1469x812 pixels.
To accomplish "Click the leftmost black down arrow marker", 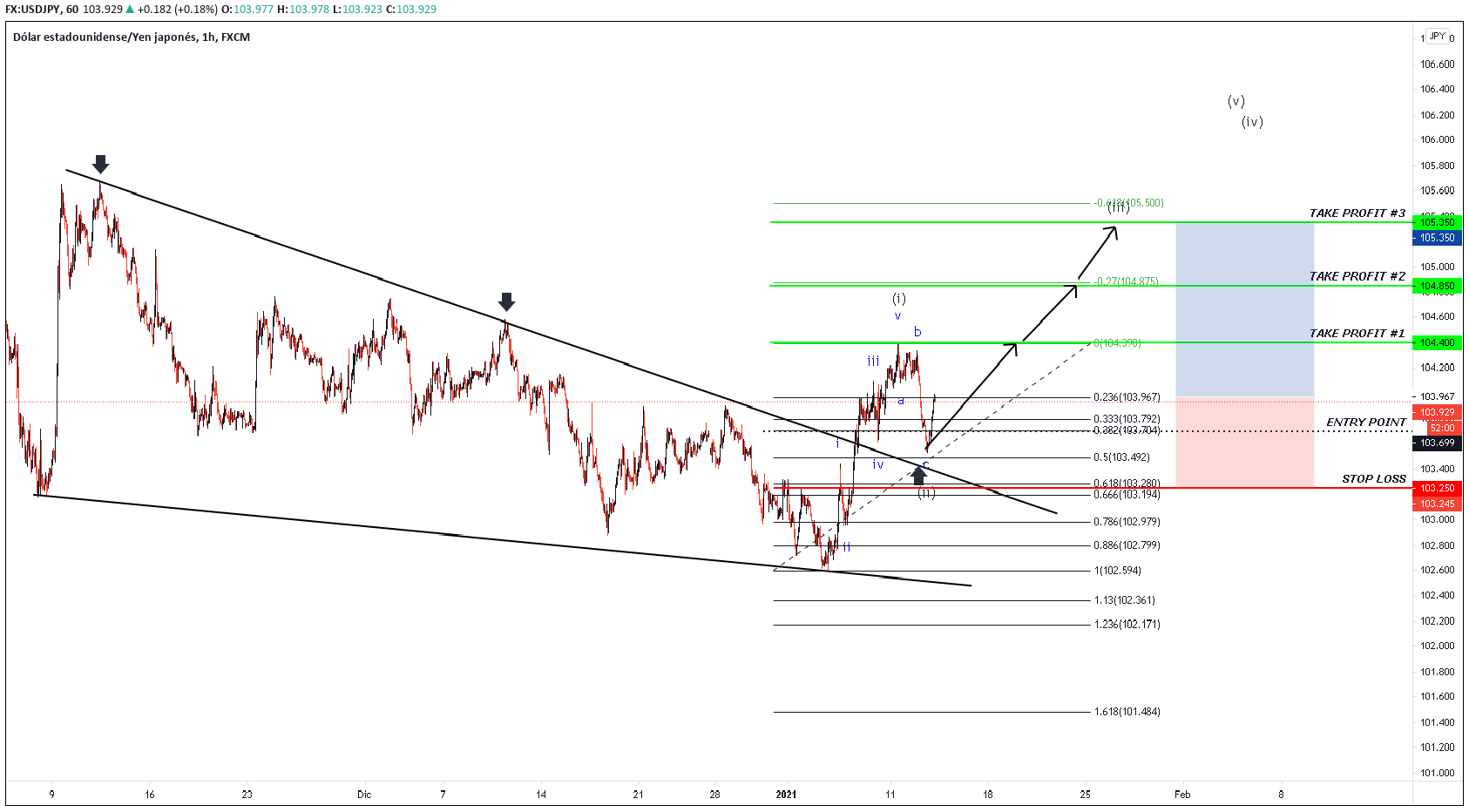I will [x=100, y=164].
